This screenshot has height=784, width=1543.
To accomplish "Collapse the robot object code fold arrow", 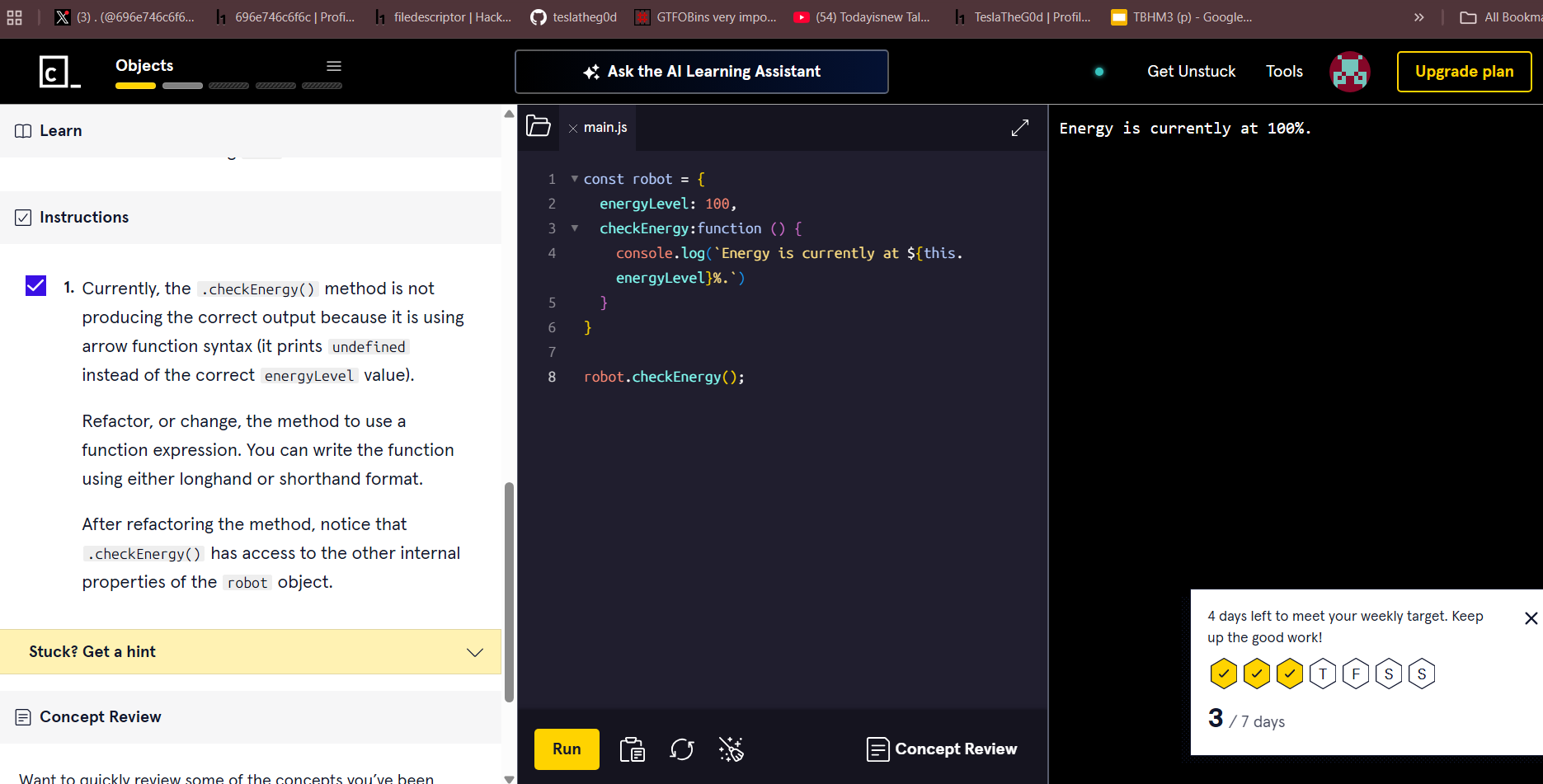I will (575, 179).
